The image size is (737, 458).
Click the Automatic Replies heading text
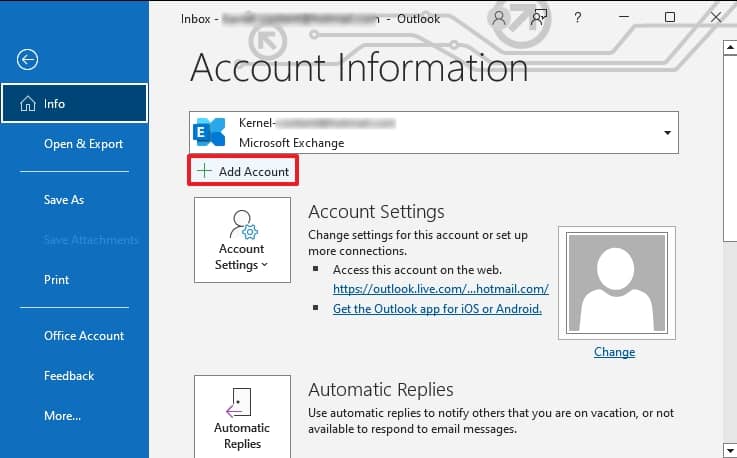[x=381, y=389]
